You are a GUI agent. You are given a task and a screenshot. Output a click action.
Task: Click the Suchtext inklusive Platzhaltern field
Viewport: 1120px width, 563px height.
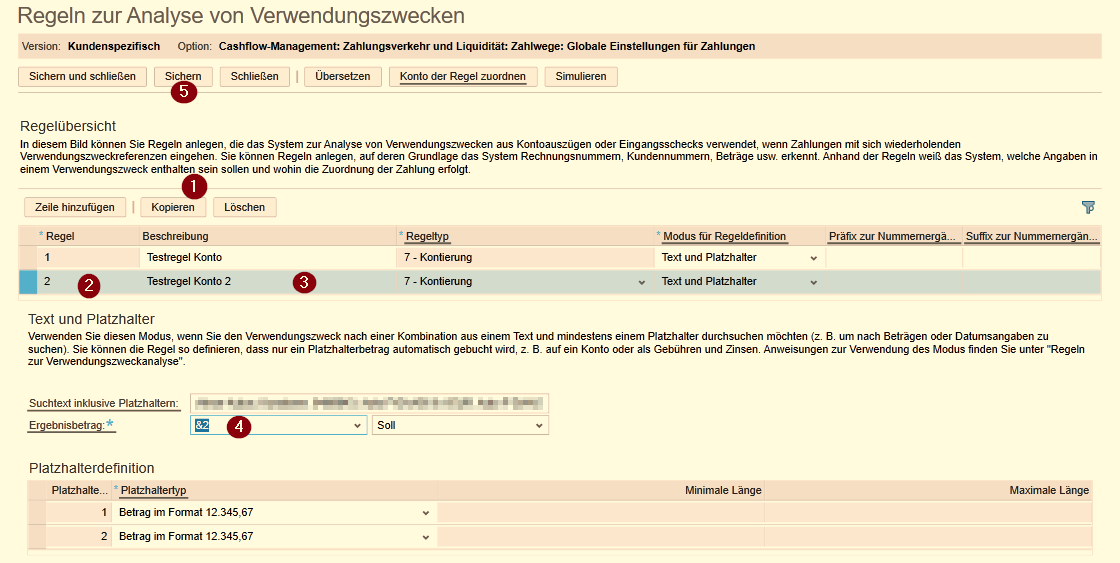point(369,403)
